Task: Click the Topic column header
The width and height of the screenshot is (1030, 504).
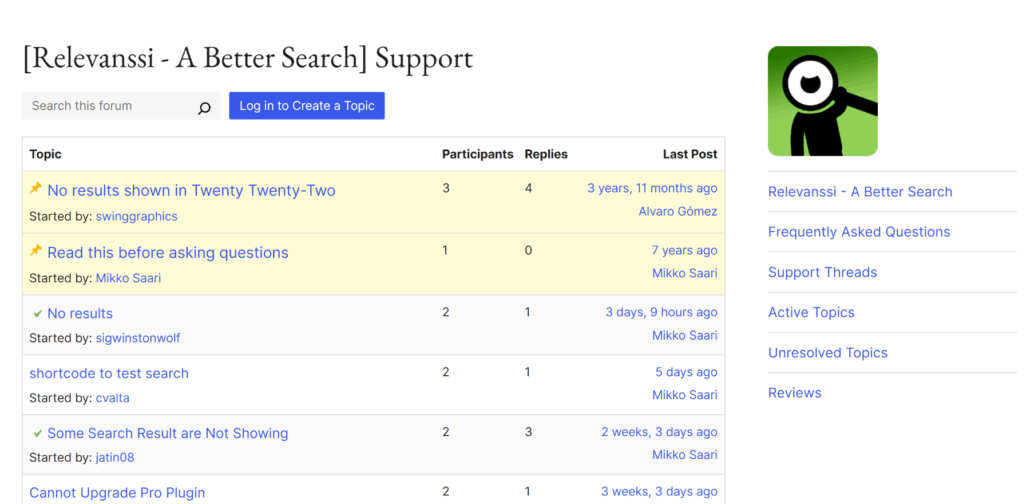Action: [x=45, y=154]
